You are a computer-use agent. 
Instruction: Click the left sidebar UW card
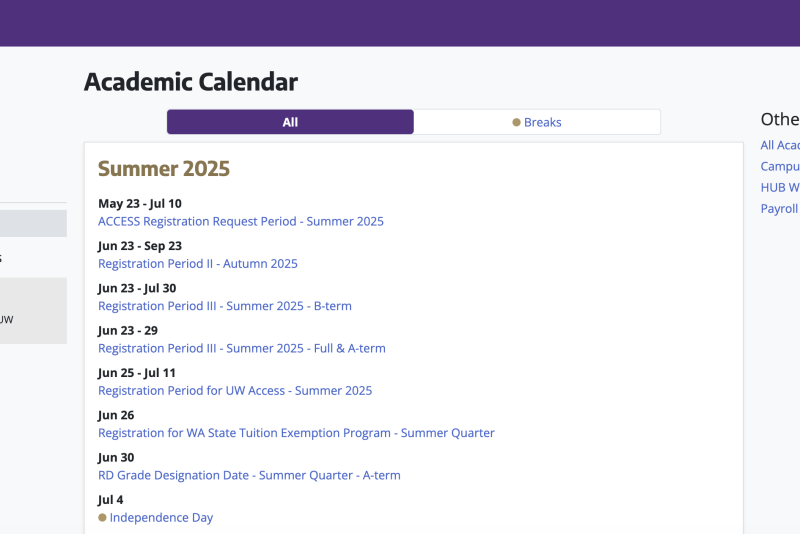(x=33, y=311)
